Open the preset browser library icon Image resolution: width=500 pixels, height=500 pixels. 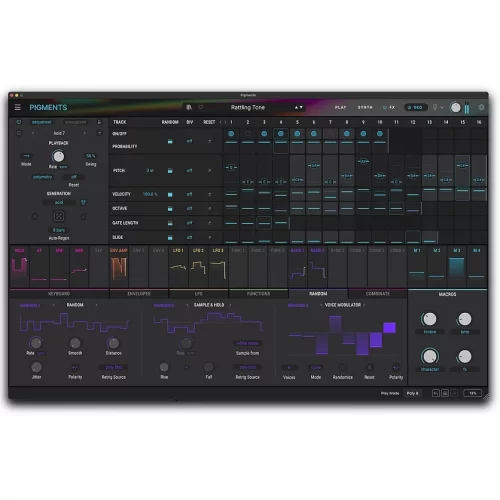point(189,107)
